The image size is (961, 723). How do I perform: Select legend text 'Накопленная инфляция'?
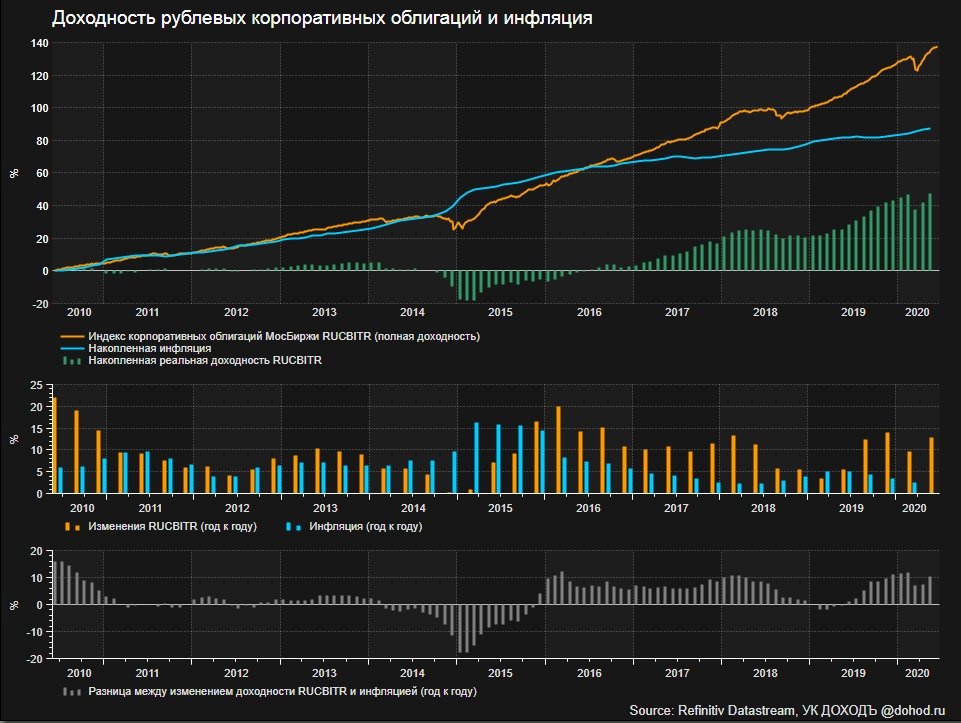click(x=150, y=349)
